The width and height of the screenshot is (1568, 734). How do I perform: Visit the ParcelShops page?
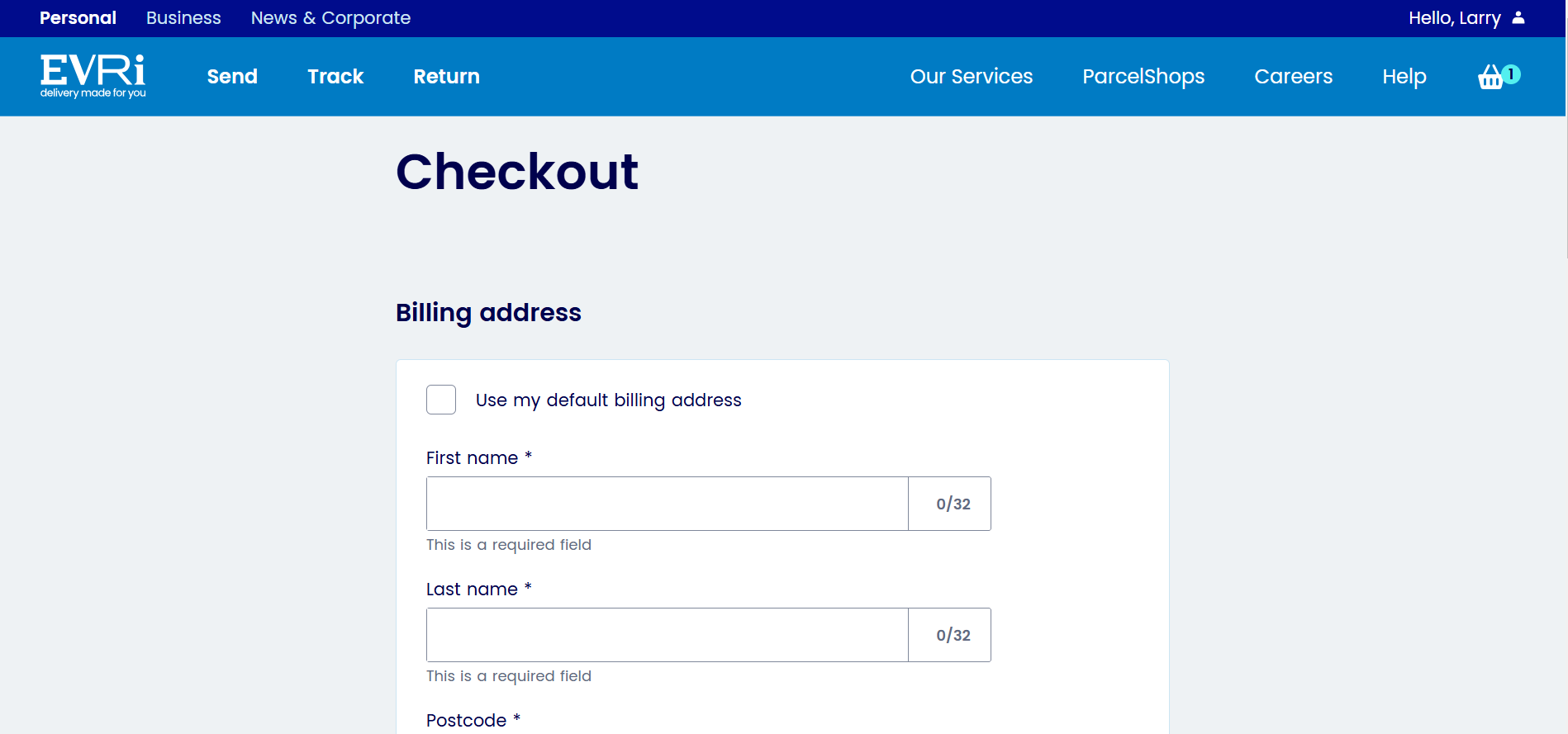tap(1143, 77)
